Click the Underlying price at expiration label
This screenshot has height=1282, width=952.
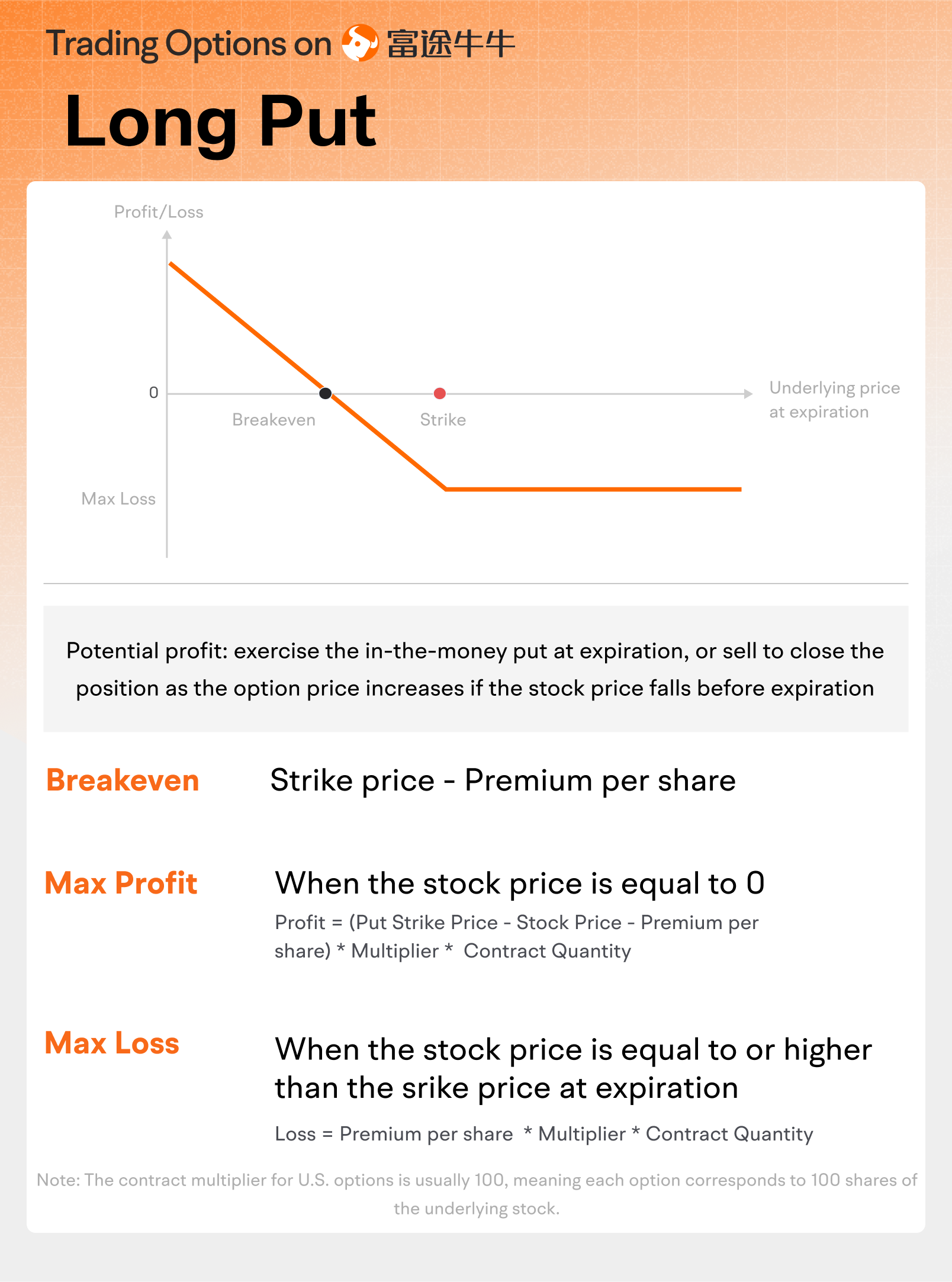click(x=834, y=400)
